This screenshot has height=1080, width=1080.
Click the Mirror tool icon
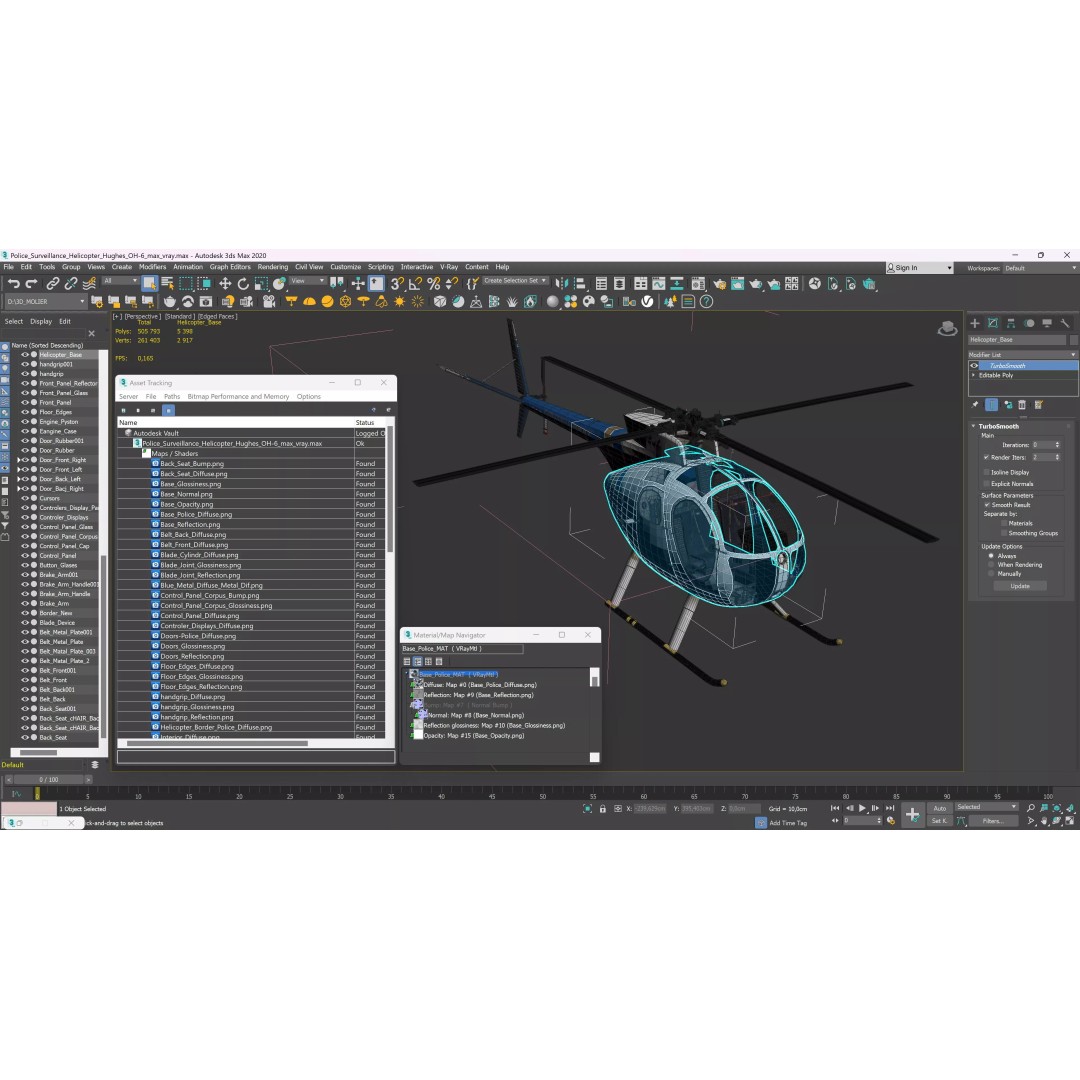click(562, 284)
